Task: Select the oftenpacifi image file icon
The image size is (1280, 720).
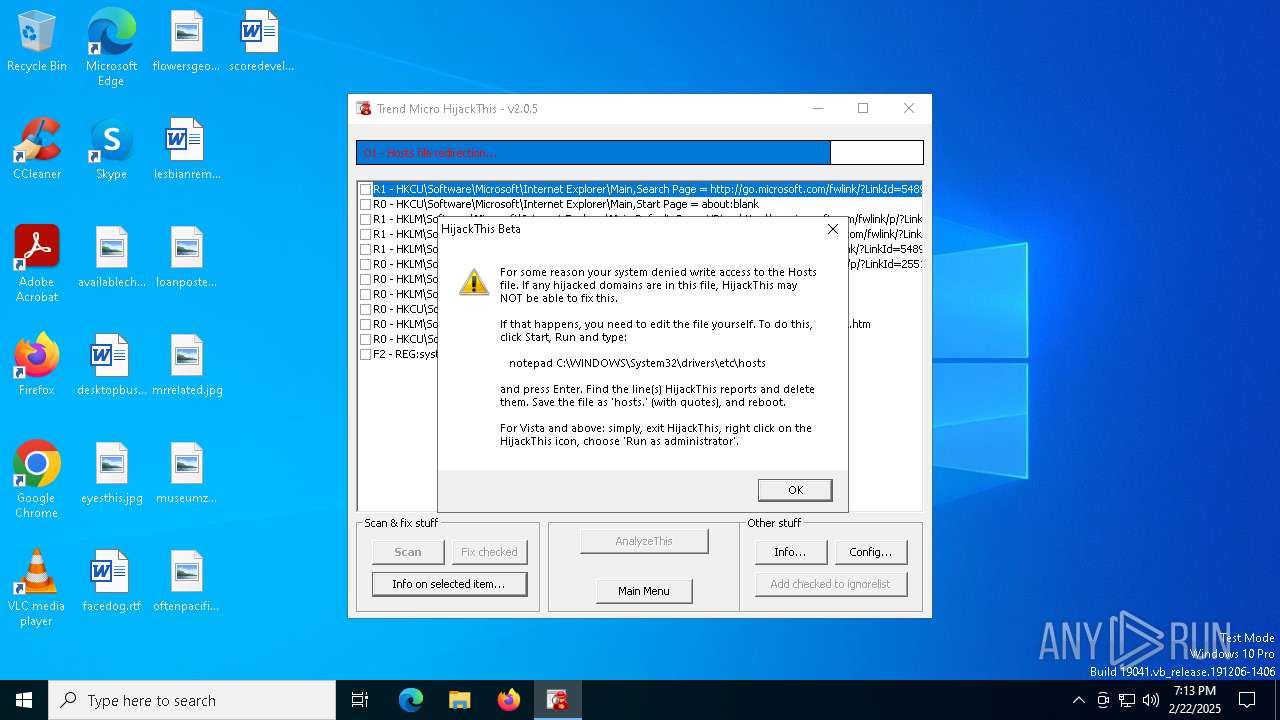Action: point(186,582)
